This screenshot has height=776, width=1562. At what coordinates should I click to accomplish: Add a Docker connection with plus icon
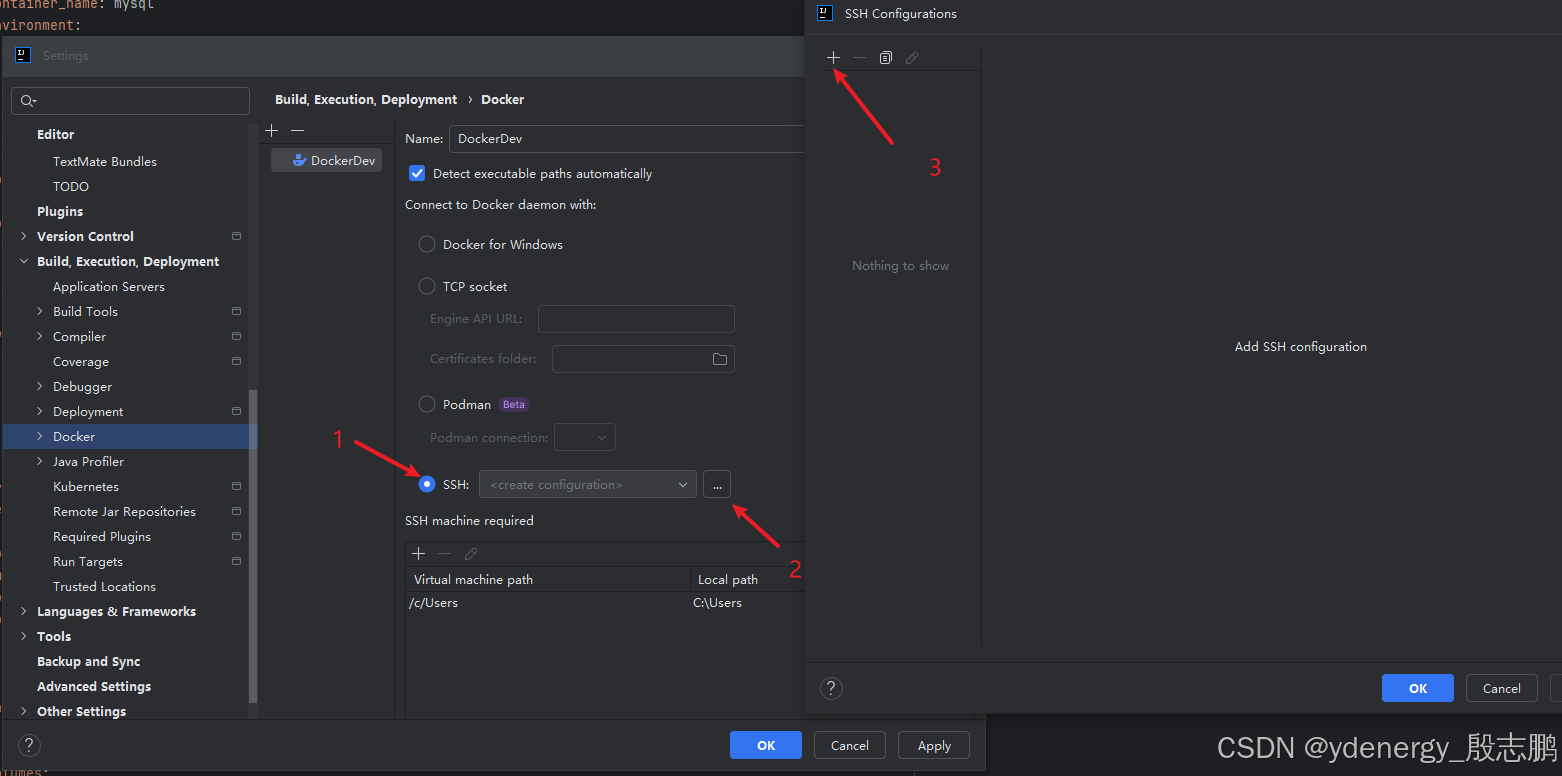tap(272, 131)
